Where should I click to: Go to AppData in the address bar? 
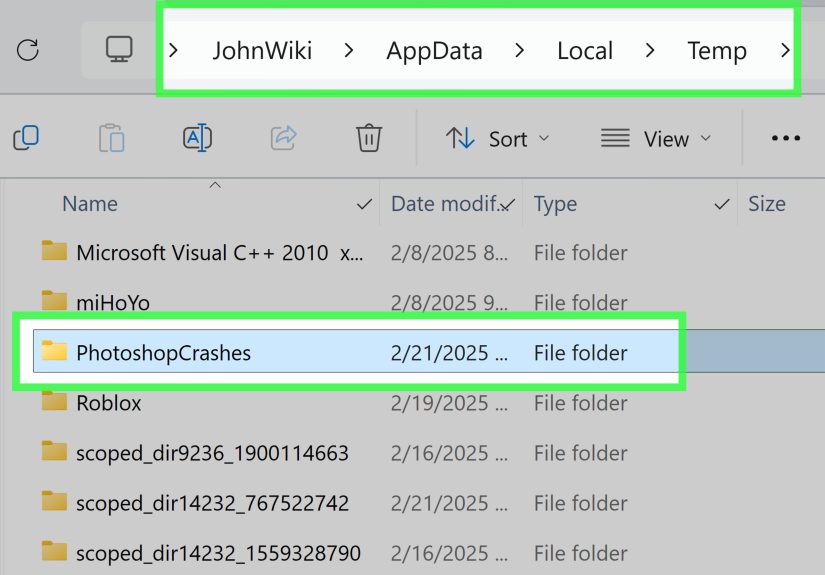(434, 51)
